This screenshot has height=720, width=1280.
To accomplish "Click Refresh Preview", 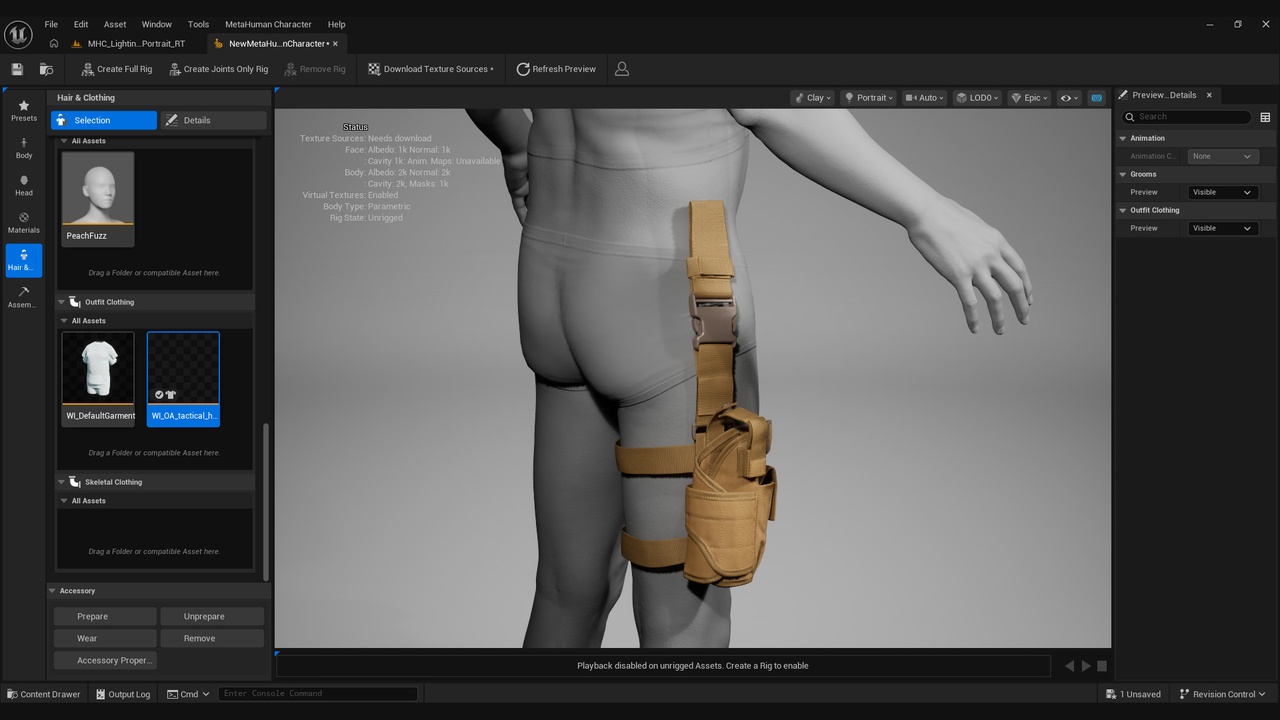I will tap(556, 69).
